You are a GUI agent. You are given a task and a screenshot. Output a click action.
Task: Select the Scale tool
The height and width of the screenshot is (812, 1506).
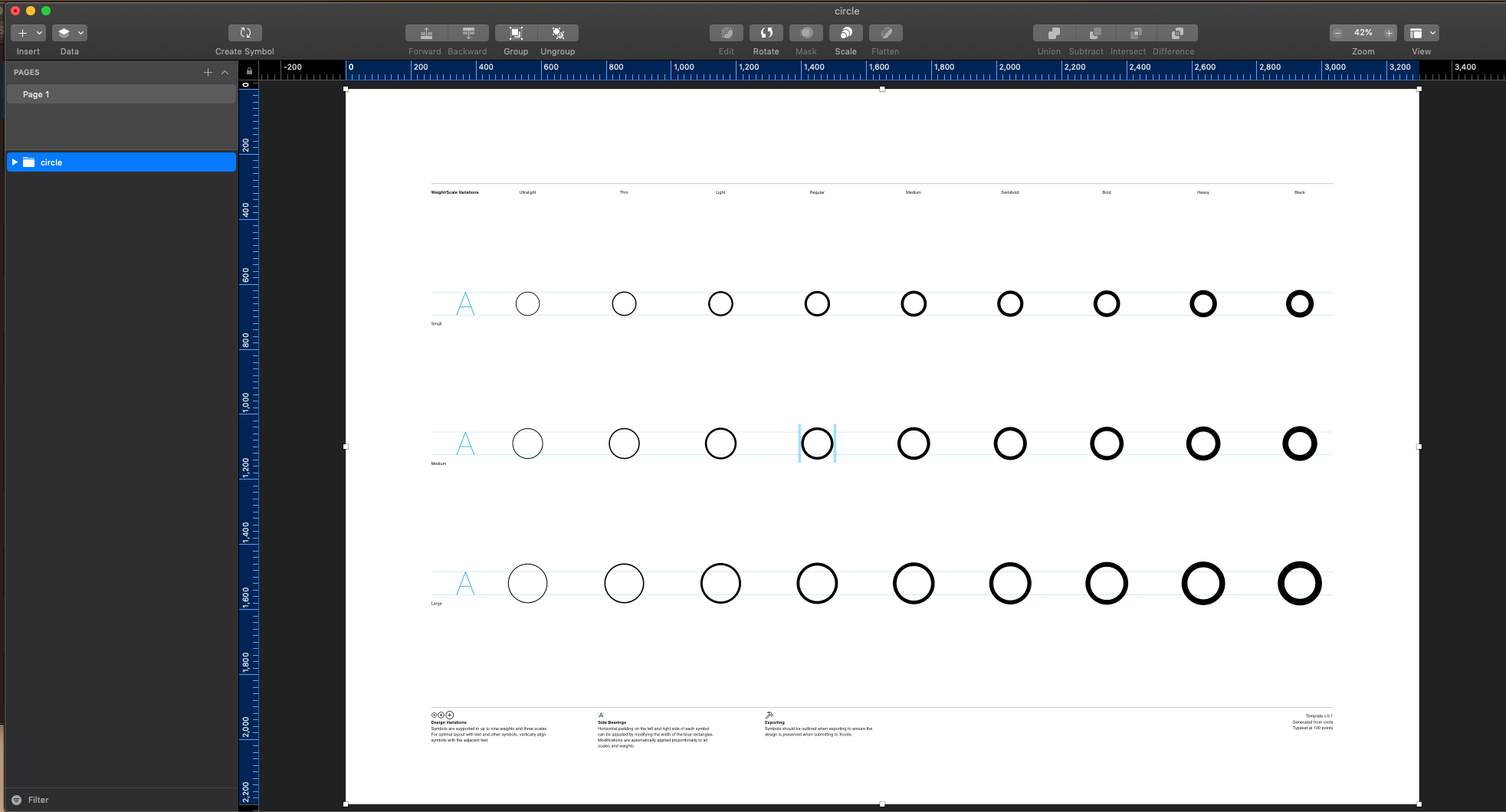point(846,33)
